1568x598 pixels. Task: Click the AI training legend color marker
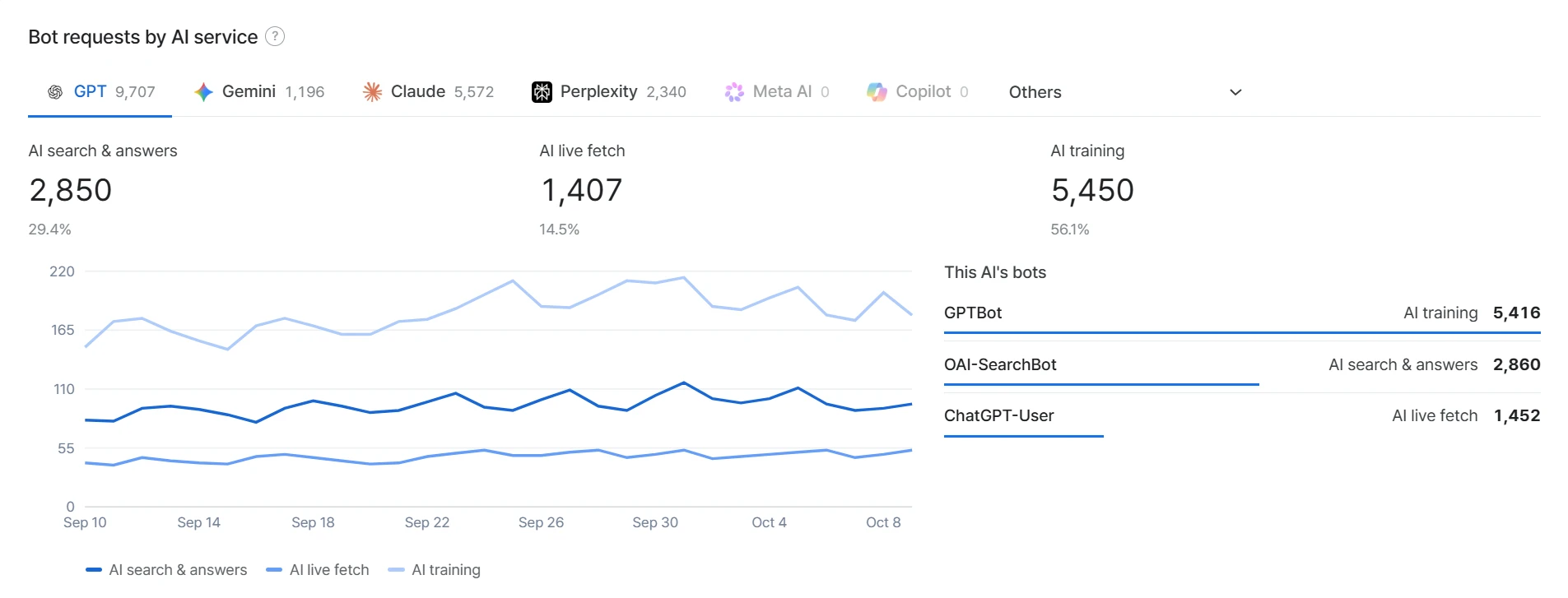tap(396, 570)
